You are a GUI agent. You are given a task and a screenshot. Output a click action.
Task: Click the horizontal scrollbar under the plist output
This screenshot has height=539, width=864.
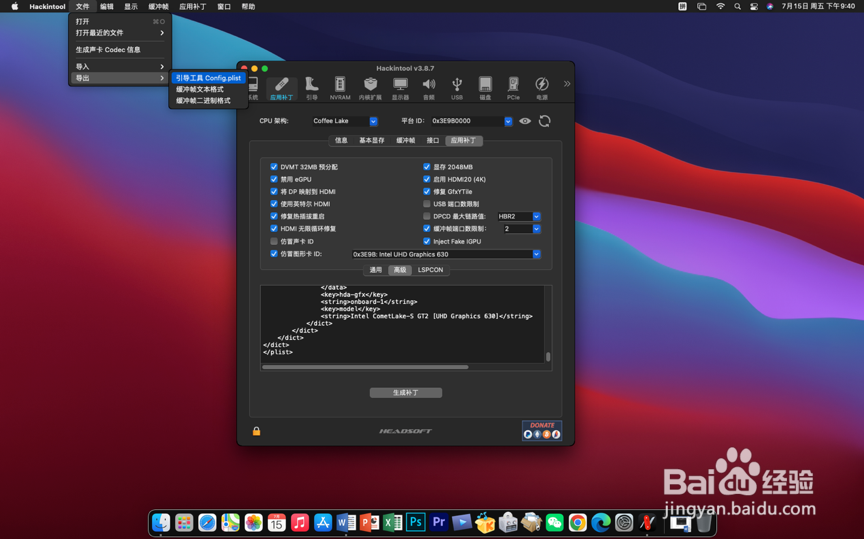click(x=365, y=367)
